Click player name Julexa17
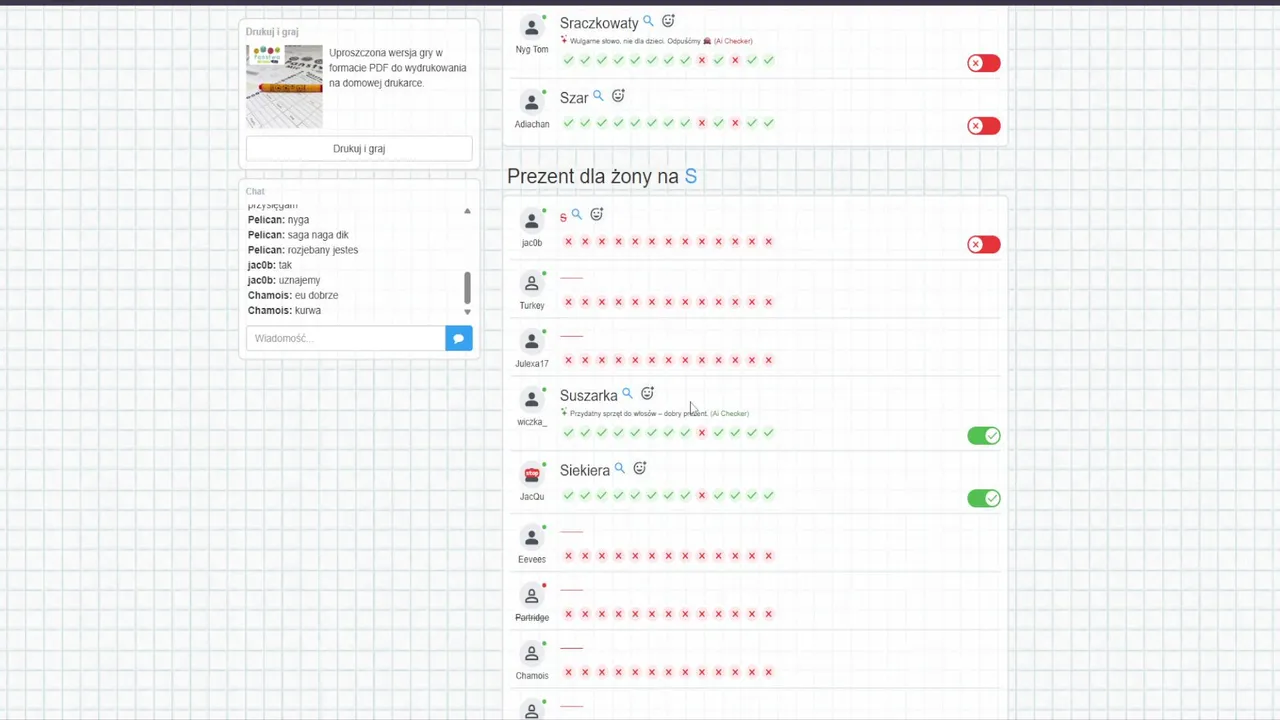Screen dimensions: 1280x720 [x=532, y=364]
